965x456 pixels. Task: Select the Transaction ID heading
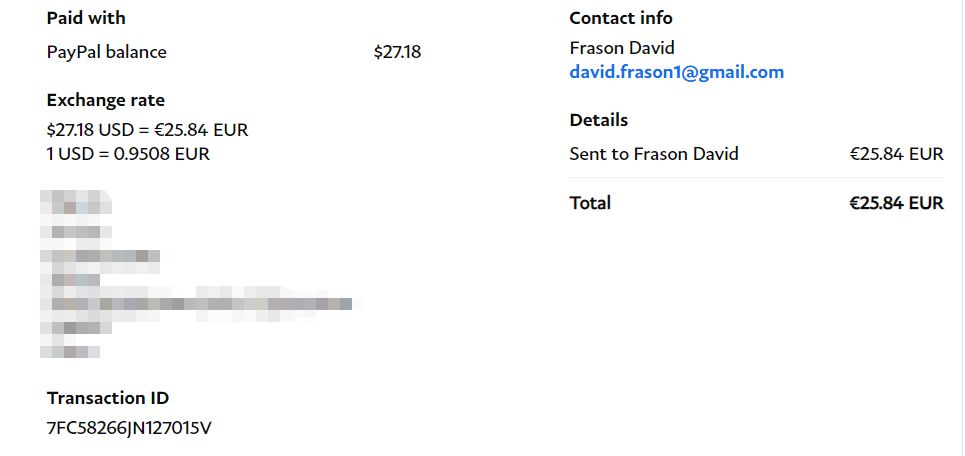[x=108, y=398]
